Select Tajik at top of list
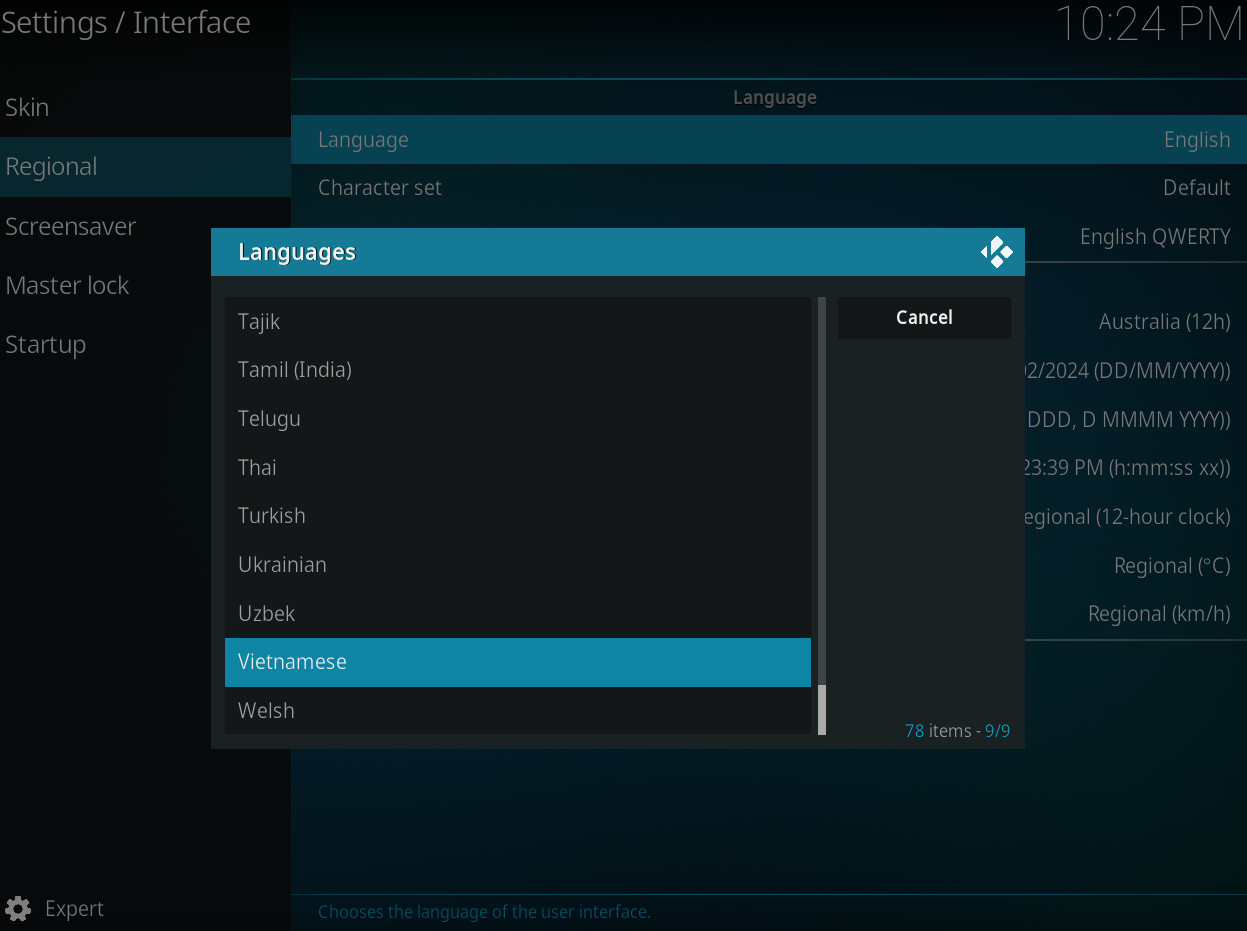The image size is (1247, 931). [x=517, y=322]
